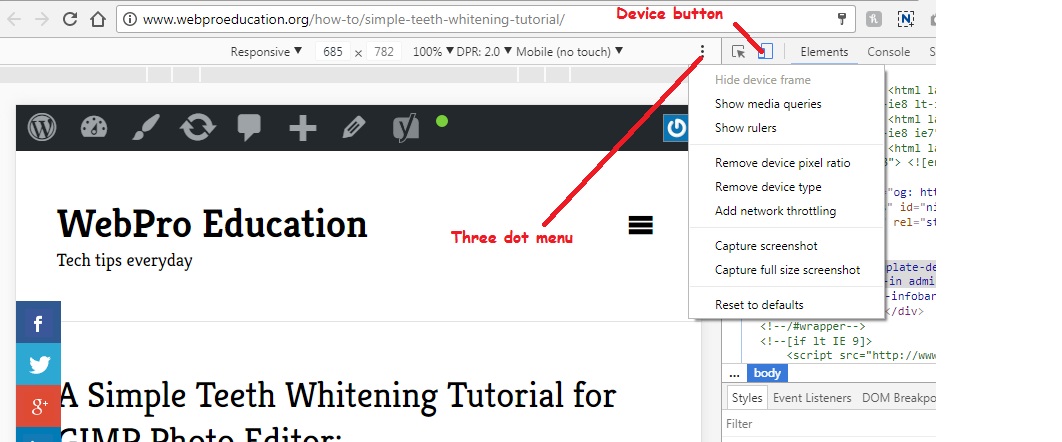Click the site info icon in address bar
Image resolution: width=1062 pixels, height=442 pixels.
coord(130,19)
